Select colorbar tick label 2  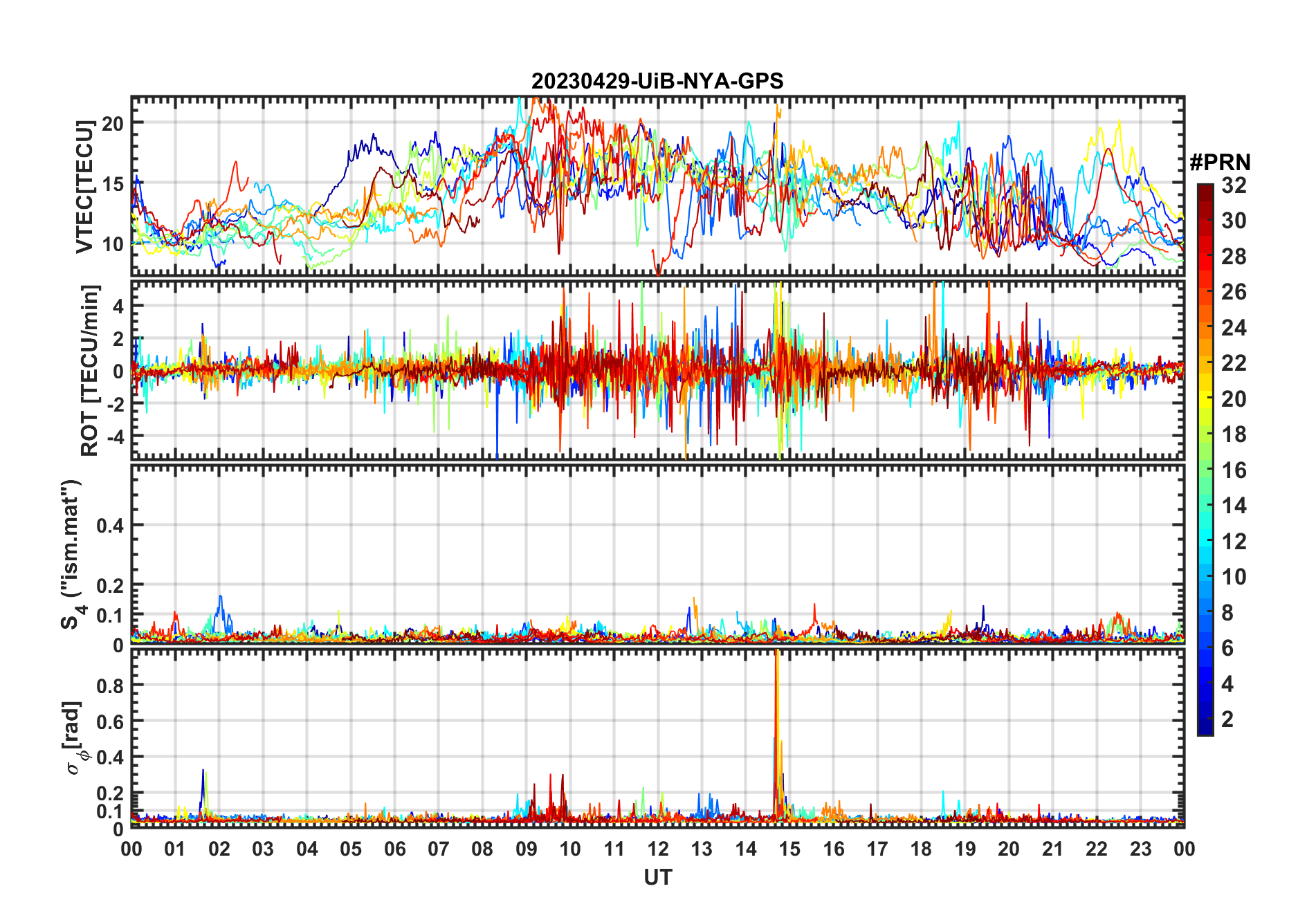click(x=1227, y=719)
